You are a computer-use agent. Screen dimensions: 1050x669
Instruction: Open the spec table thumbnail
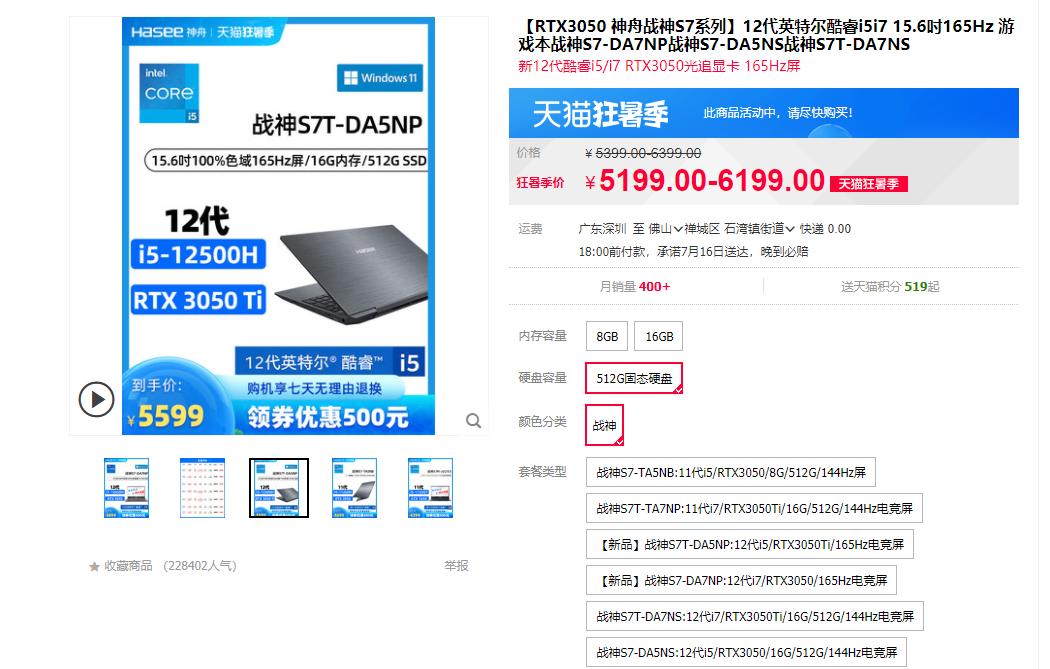(202, 488)
